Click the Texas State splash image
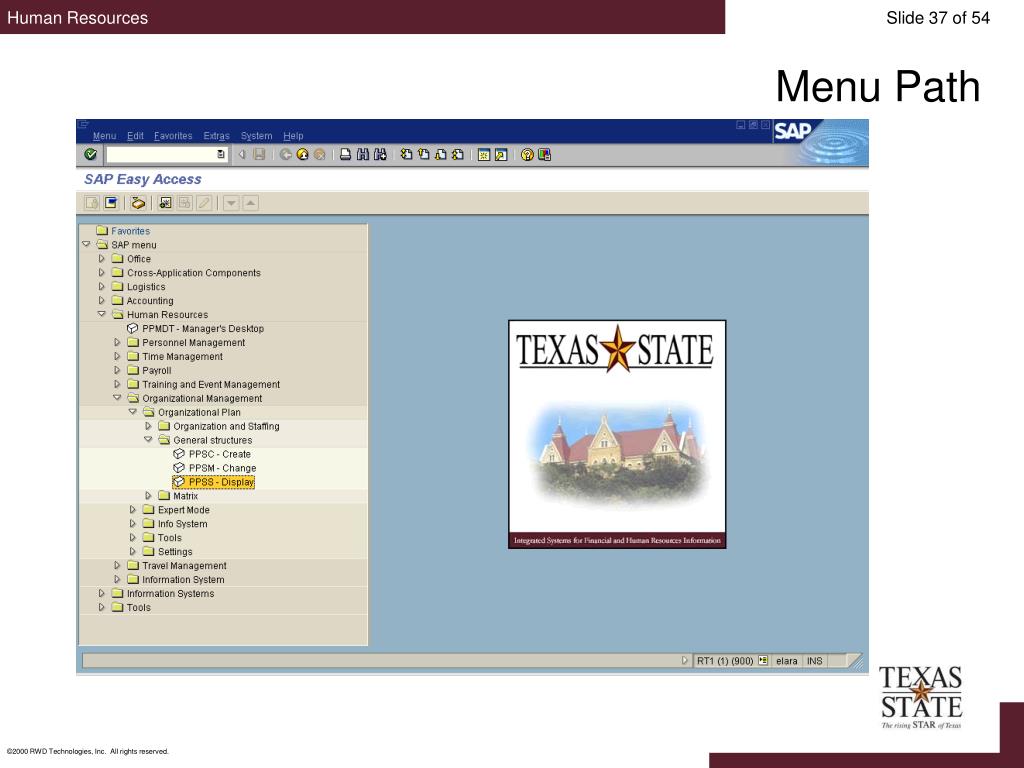Image resolution: width=1024 pixels, height=768 pixels. point(617,434)
